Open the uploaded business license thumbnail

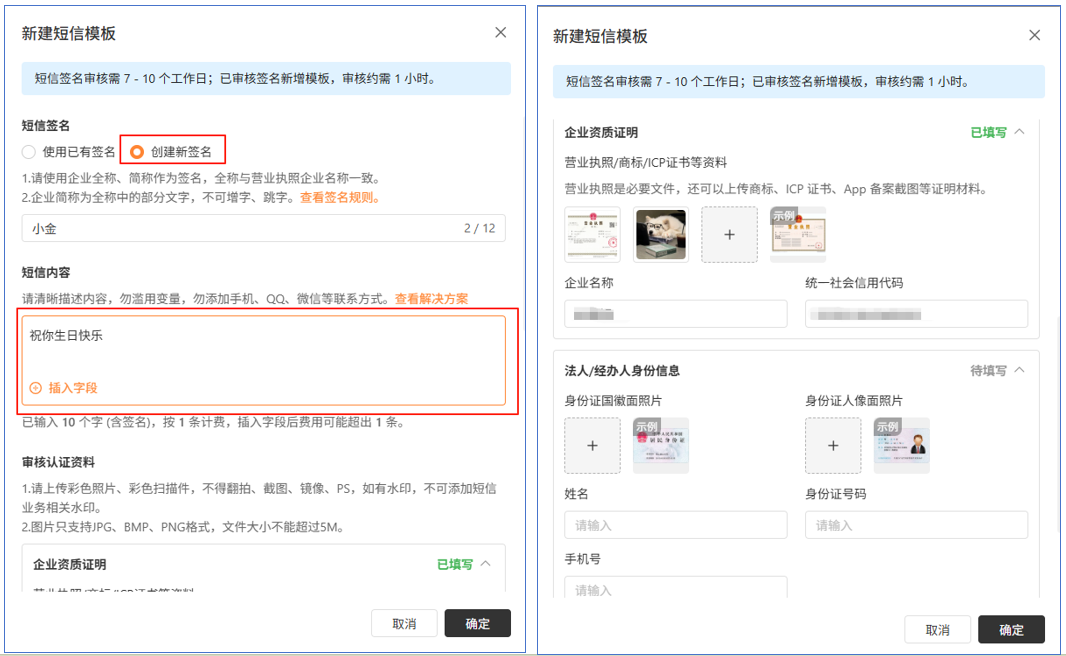point(592,235)
